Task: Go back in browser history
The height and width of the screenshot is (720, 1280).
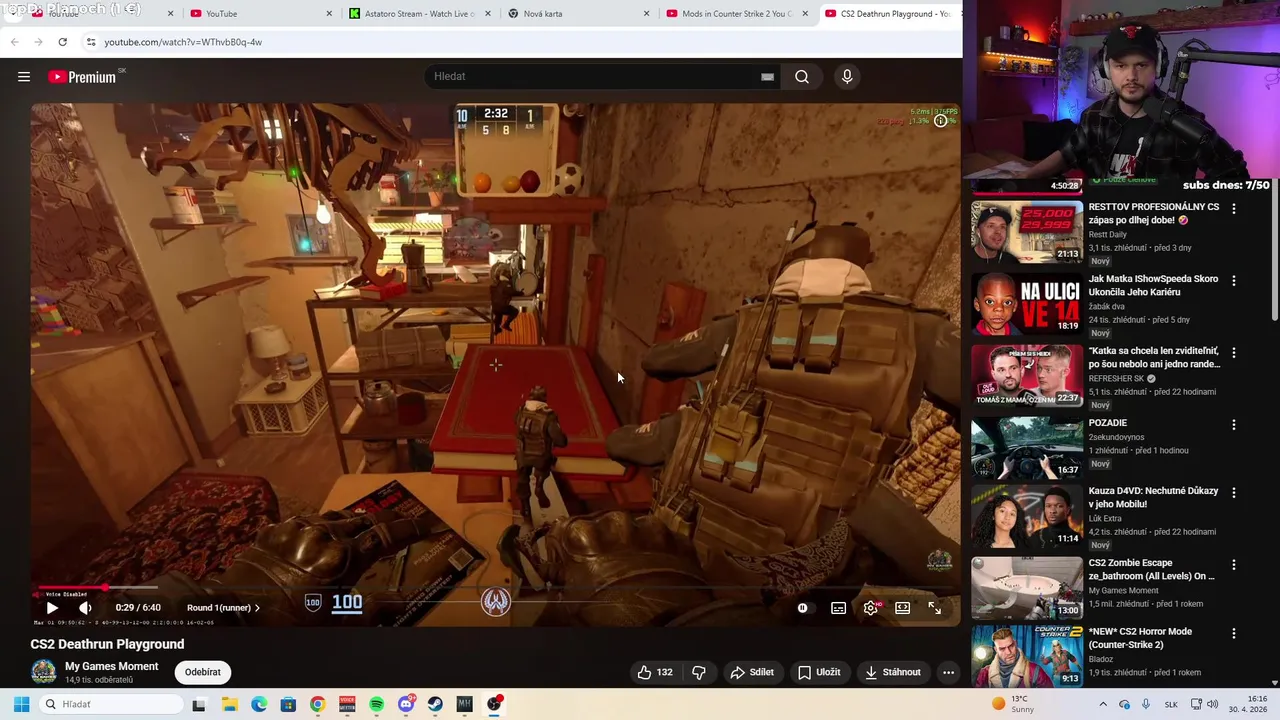Action: [x=14, y=42]
